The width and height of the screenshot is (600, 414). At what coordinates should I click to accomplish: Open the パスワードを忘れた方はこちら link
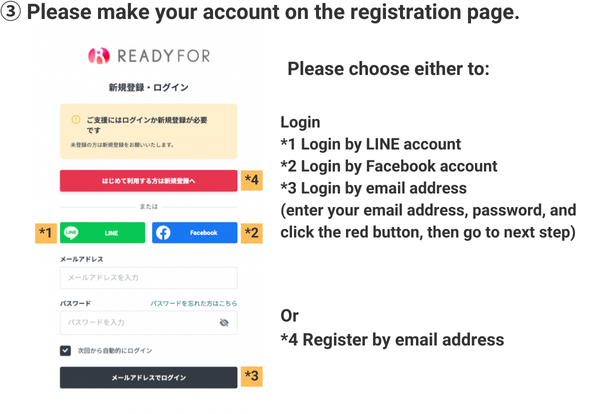[194, 302]
